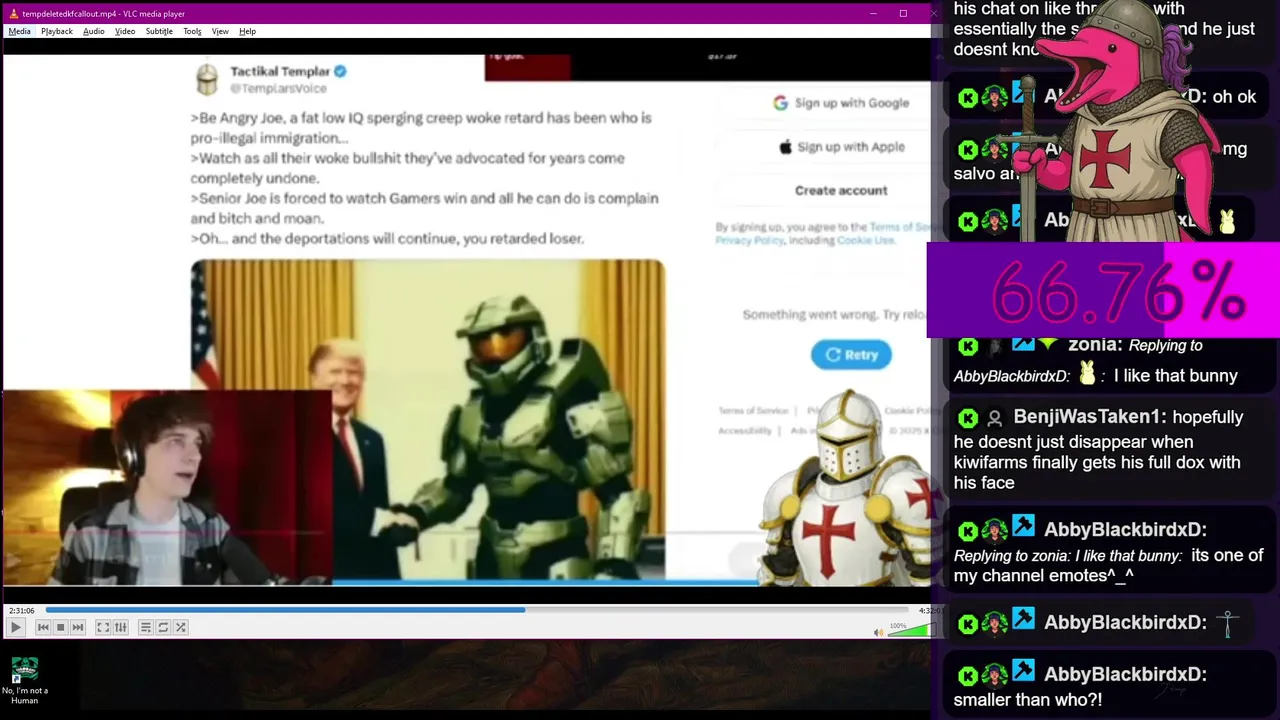Click the Apple logo icon

pos(786,147)
